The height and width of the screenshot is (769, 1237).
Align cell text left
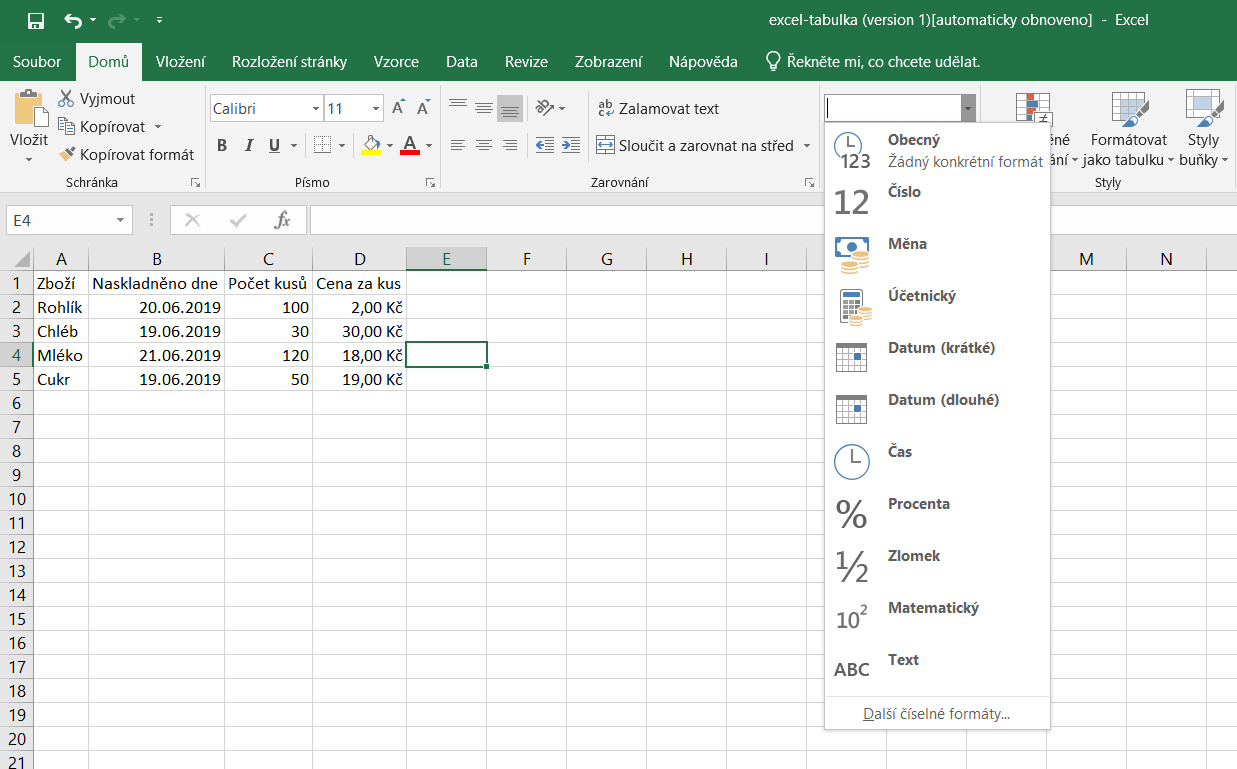click(x=458, y=145)
